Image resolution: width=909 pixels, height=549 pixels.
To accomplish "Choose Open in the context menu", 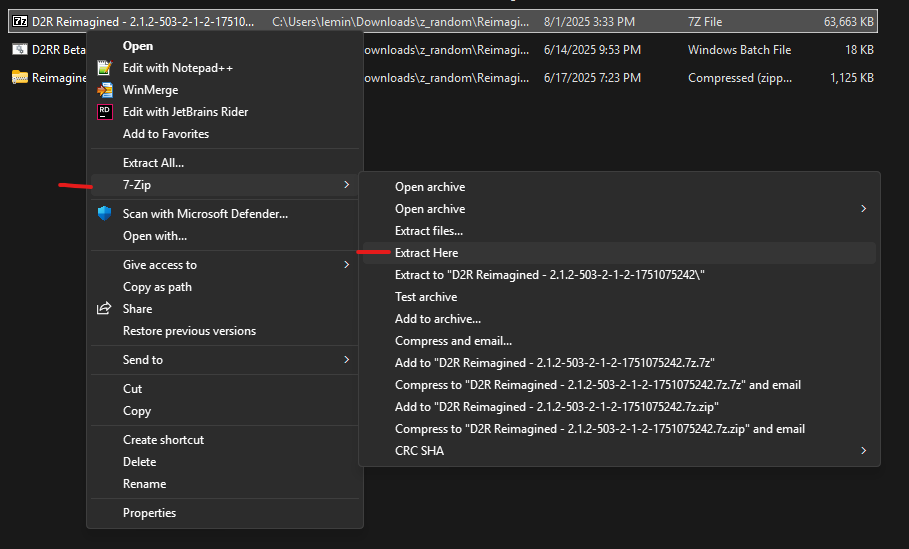I will [x=138, y=46].
